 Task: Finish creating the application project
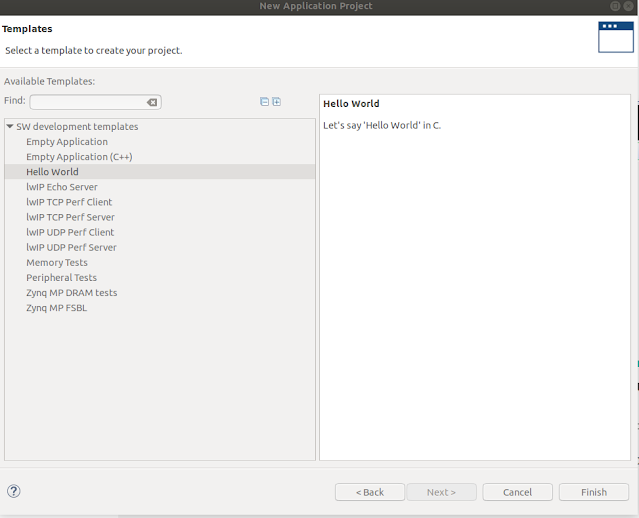(594, 492)
